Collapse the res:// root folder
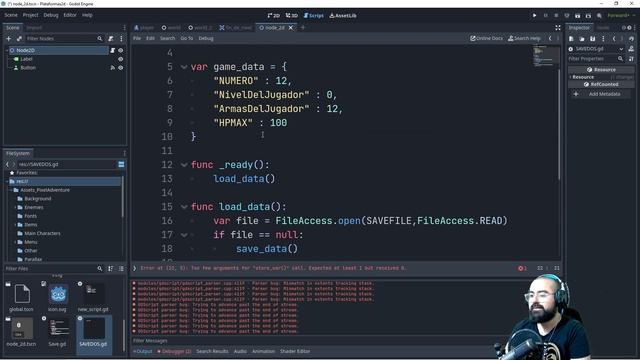640x360 pixels. [8, 181]
